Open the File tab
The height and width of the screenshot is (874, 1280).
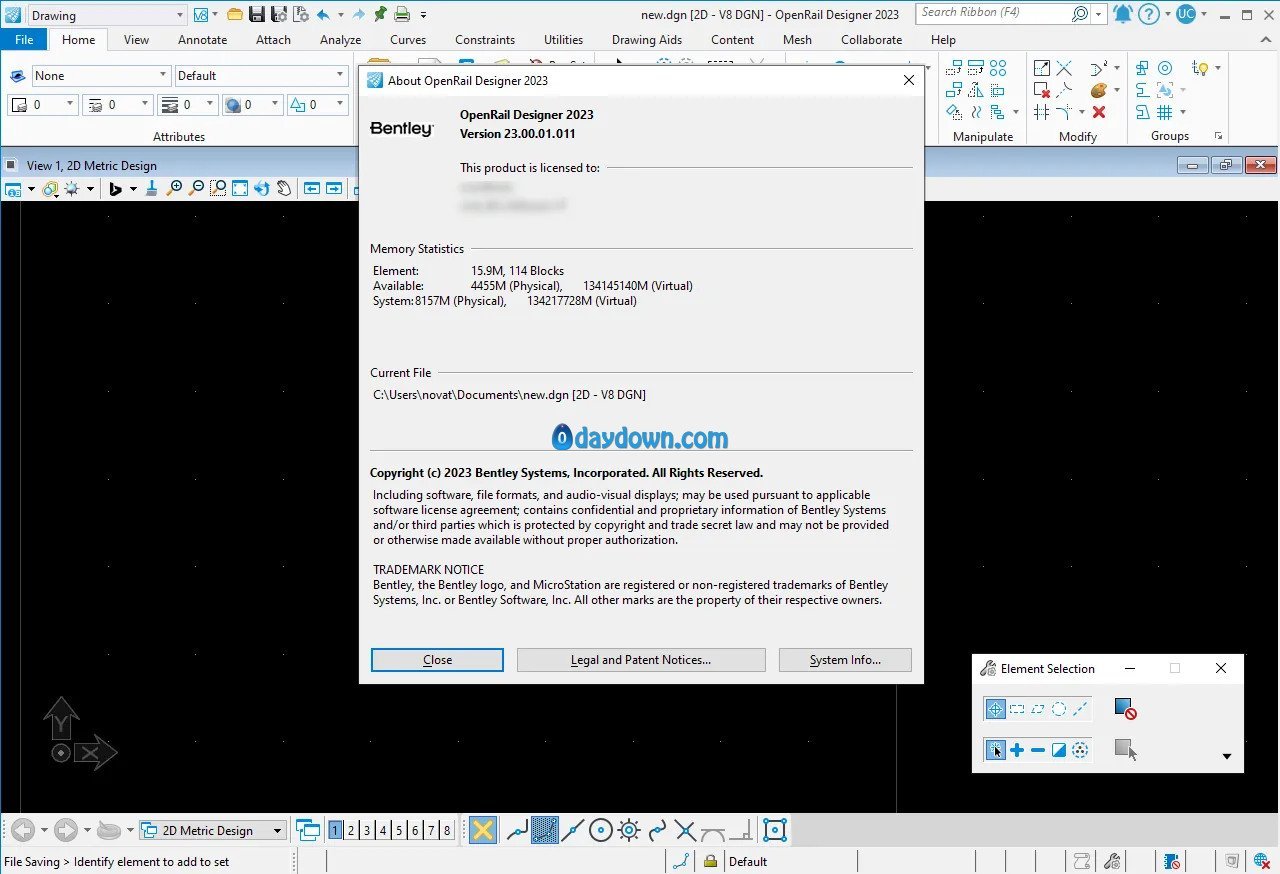click(x=24, y=40)
